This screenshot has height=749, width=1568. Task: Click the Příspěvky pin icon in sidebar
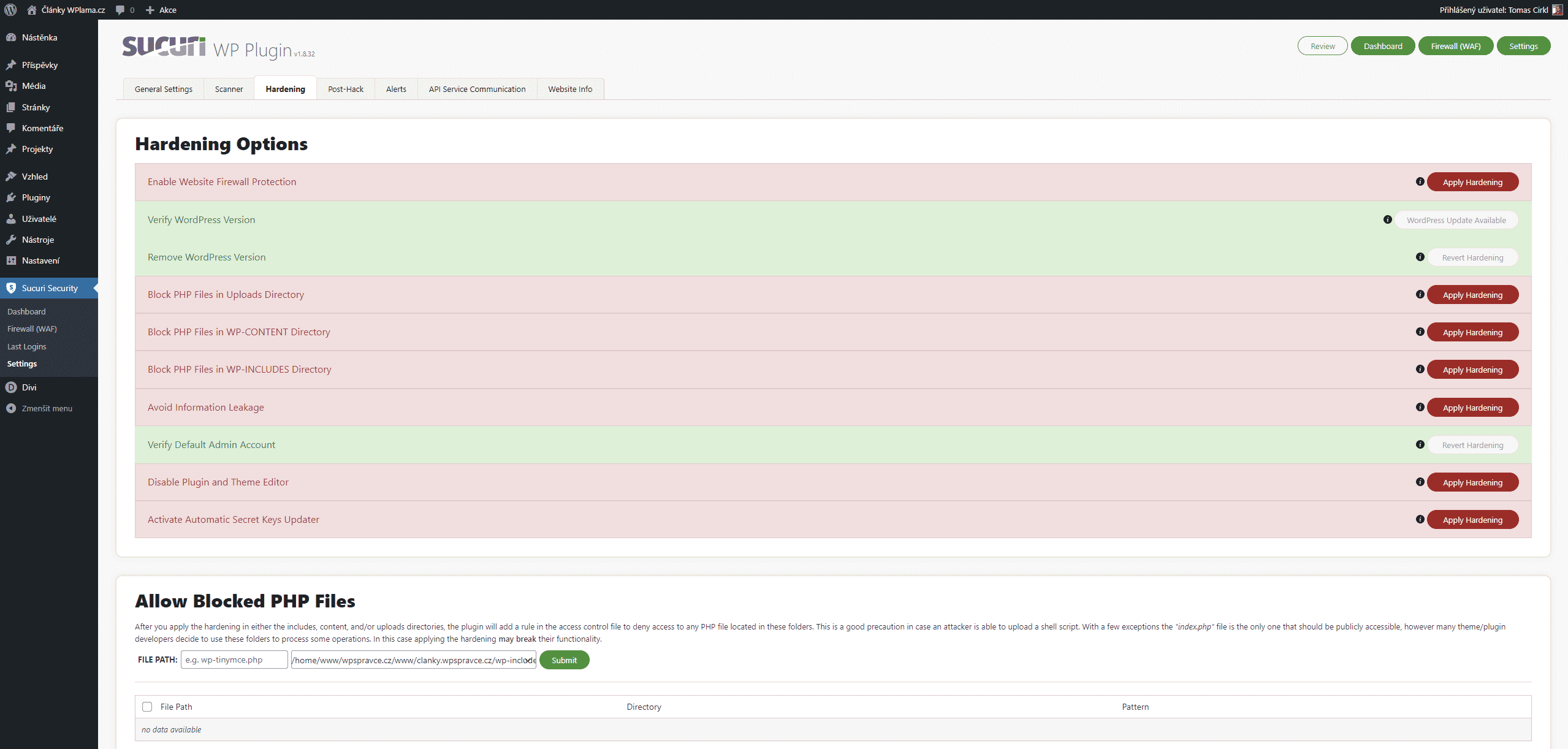11,65
